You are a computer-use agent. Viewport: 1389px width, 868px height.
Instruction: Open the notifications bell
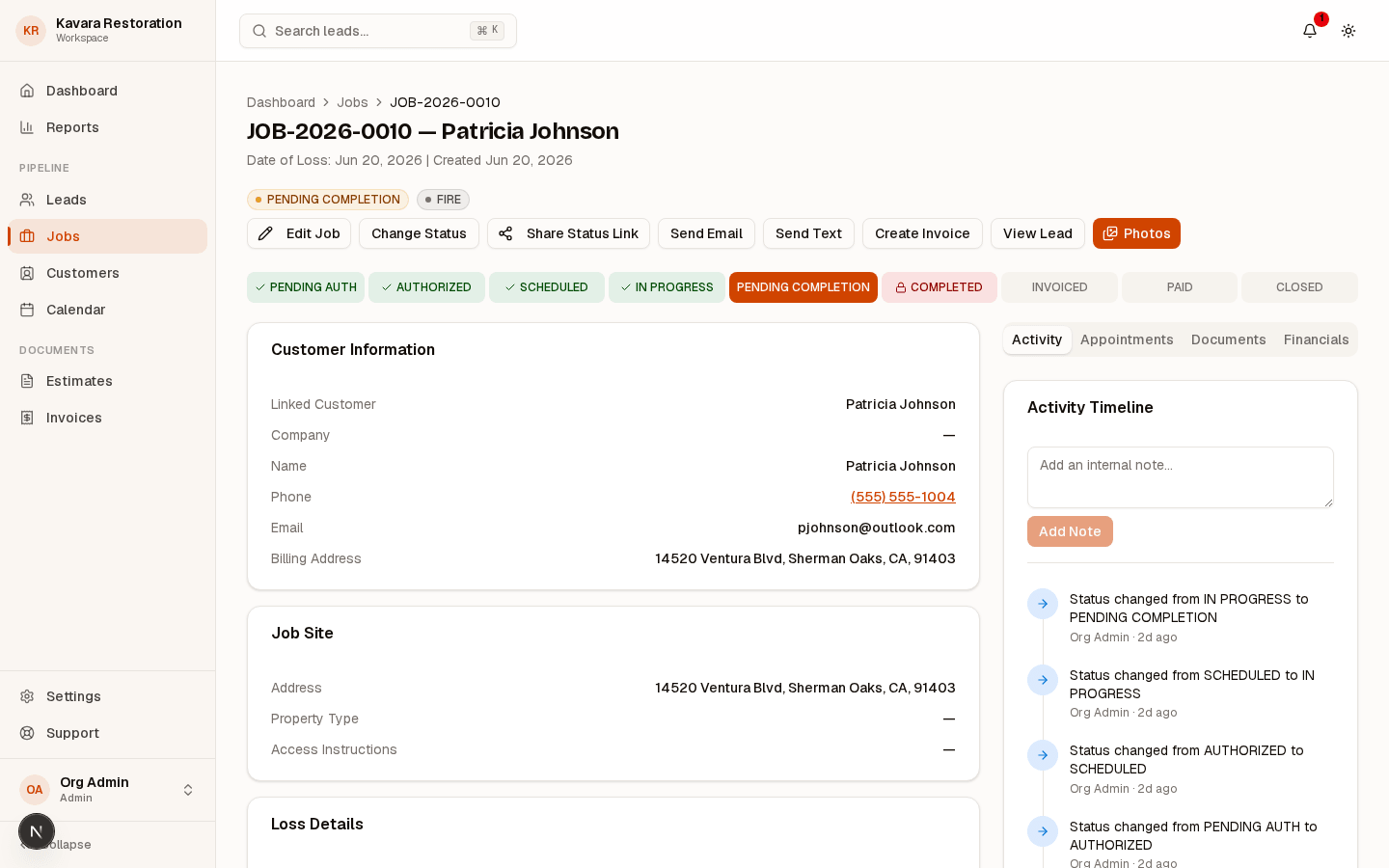pos(1310,31)
